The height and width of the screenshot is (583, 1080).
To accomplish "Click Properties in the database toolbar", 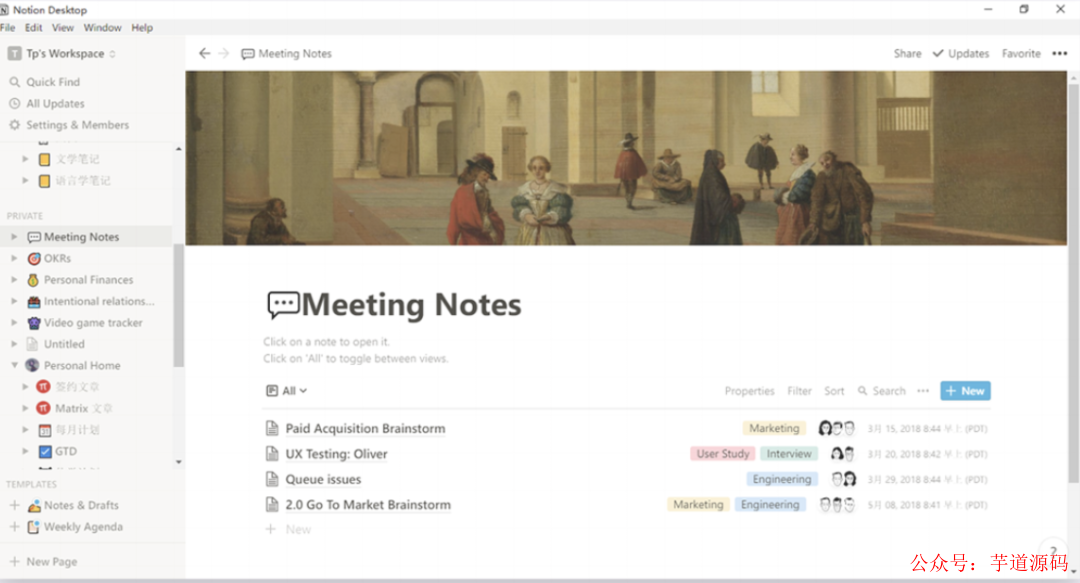I will pyautogui.click(x=749, y=391).
